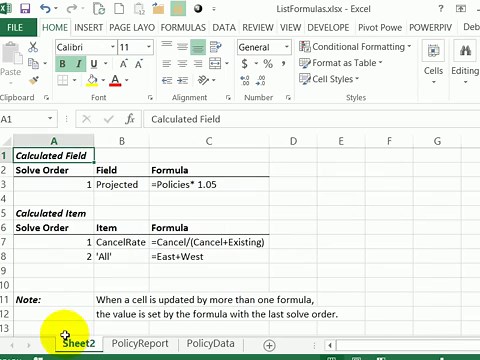Expand the Conditional Formatting menu
This screenshot has height=360, width=480.
click(x=355, y=47)
